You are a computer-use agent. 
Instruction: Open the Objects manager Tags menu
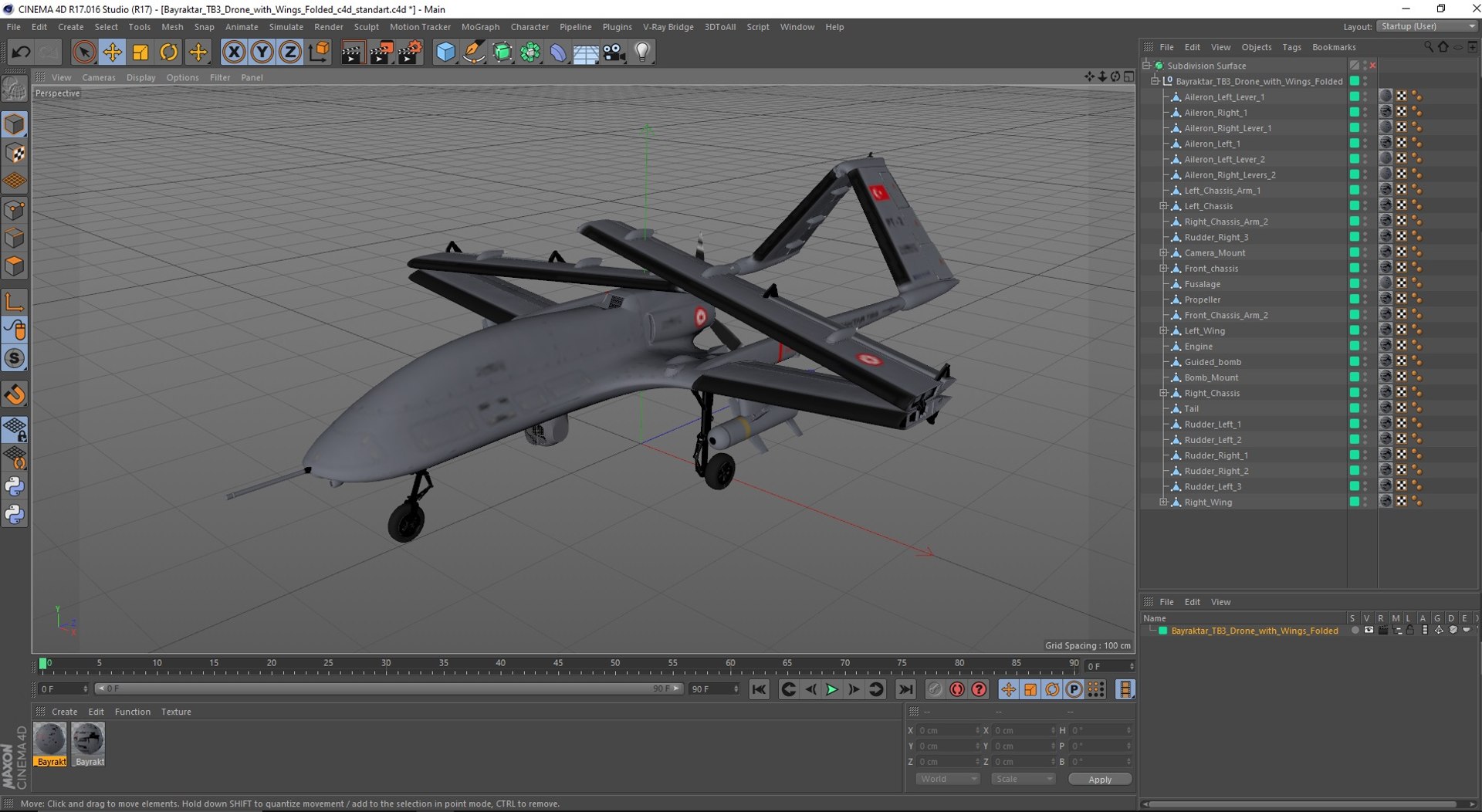(1291, 47)
